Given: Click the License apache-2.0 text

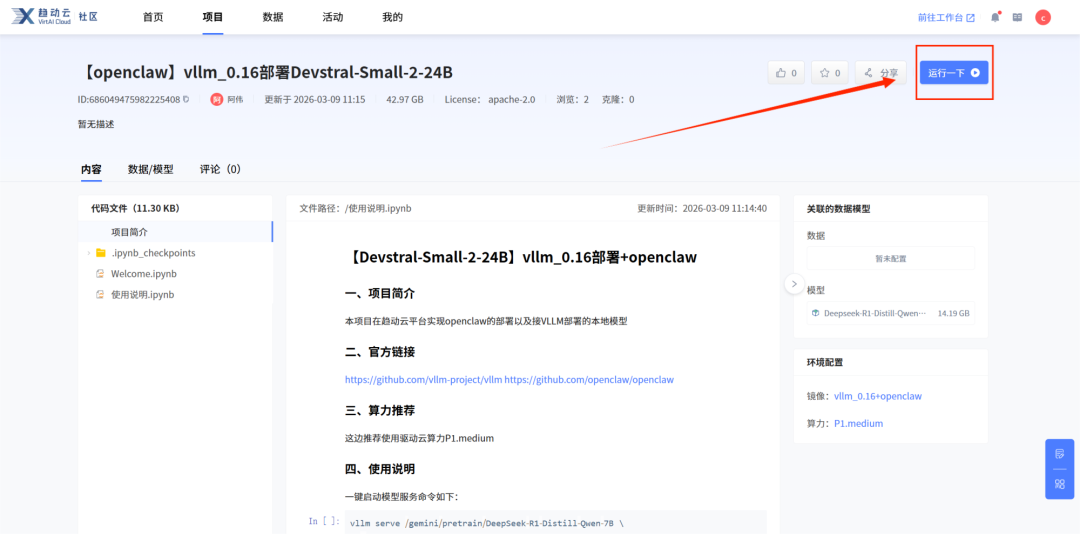Looking at the screenshot, I should [x=490, y=99].
